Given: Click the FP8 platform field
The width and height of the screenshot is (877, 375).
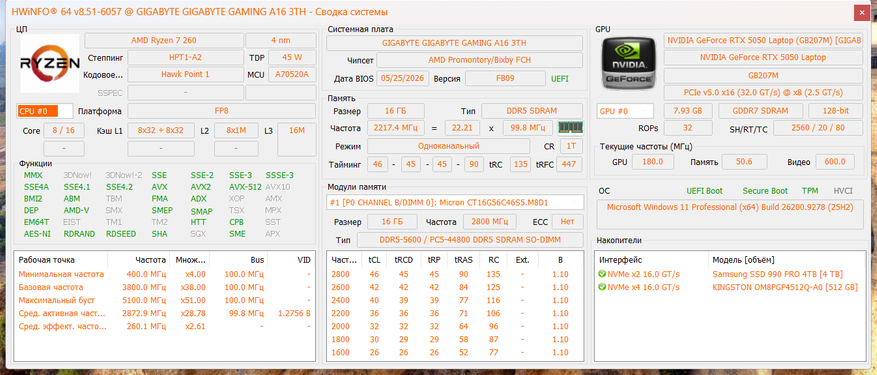Looking at the screenshot, I should pyautogui.click(x=222, y=111).
